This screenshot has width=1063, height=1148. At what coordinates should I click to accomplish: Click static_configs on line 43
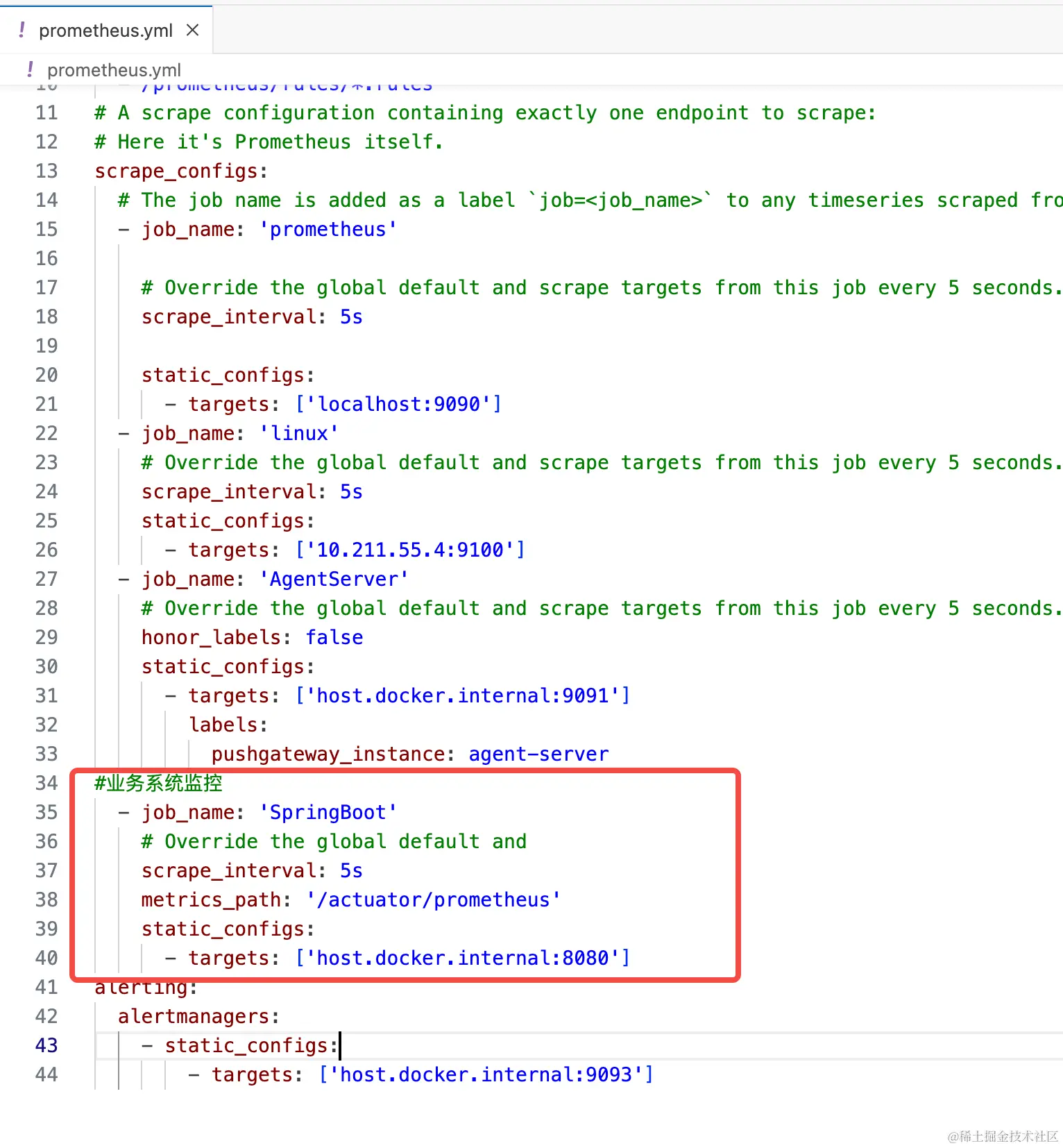click(246, 1045)
